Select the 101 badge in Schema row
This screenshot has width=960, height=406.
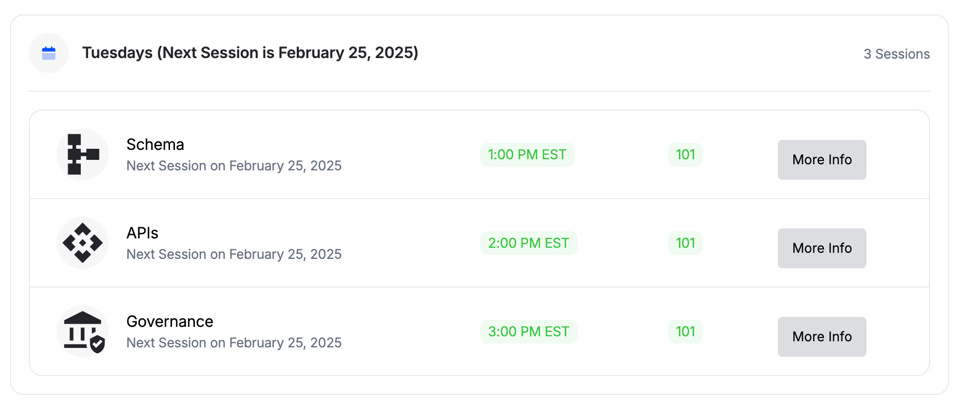[685, 155]
